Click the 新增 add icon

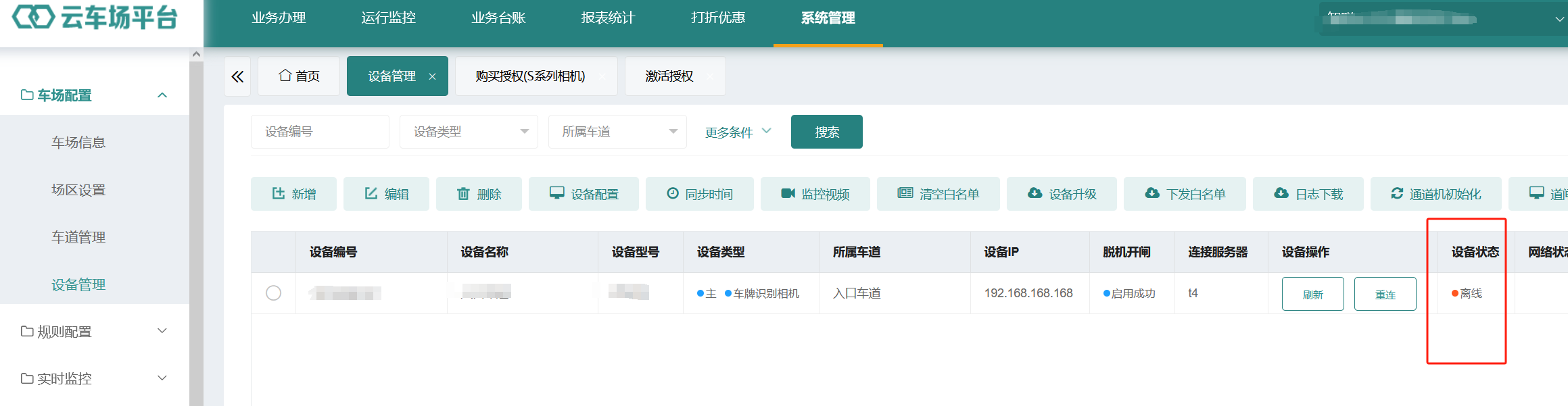pyautogui.click(x=278, y=193)
